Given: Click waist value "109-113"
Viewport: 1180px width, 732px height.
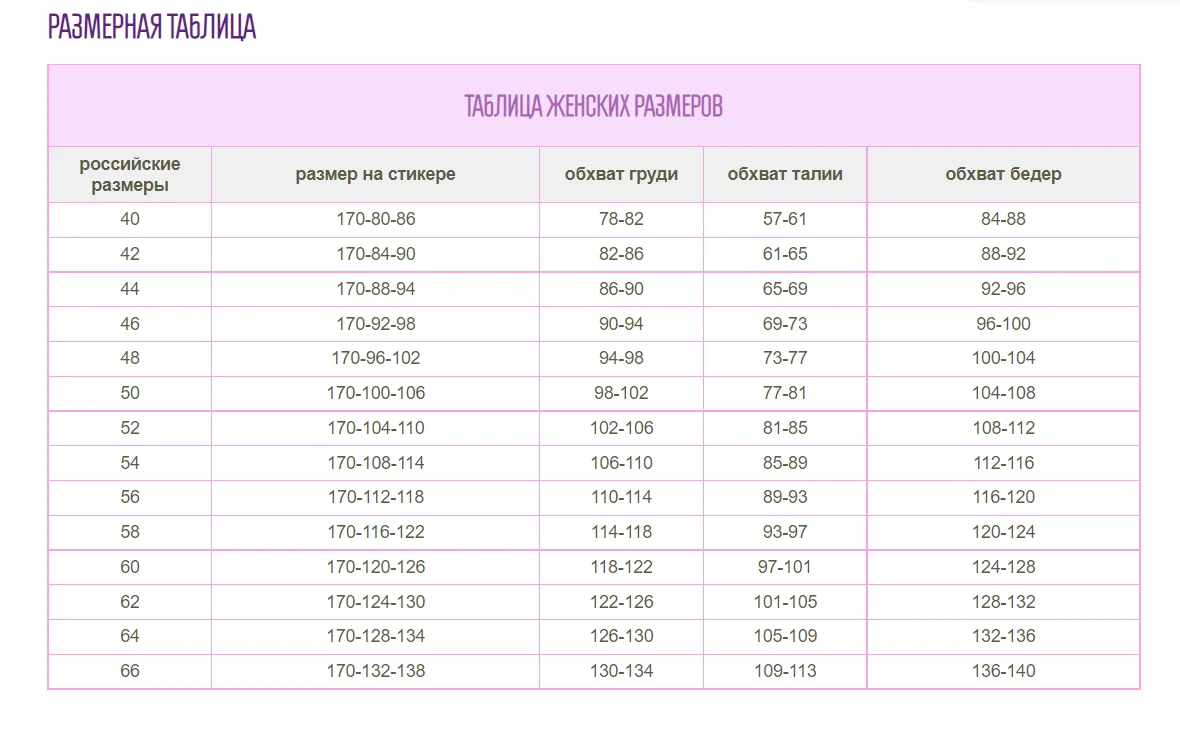Looking at the screenshot, I should pos(785,671).
